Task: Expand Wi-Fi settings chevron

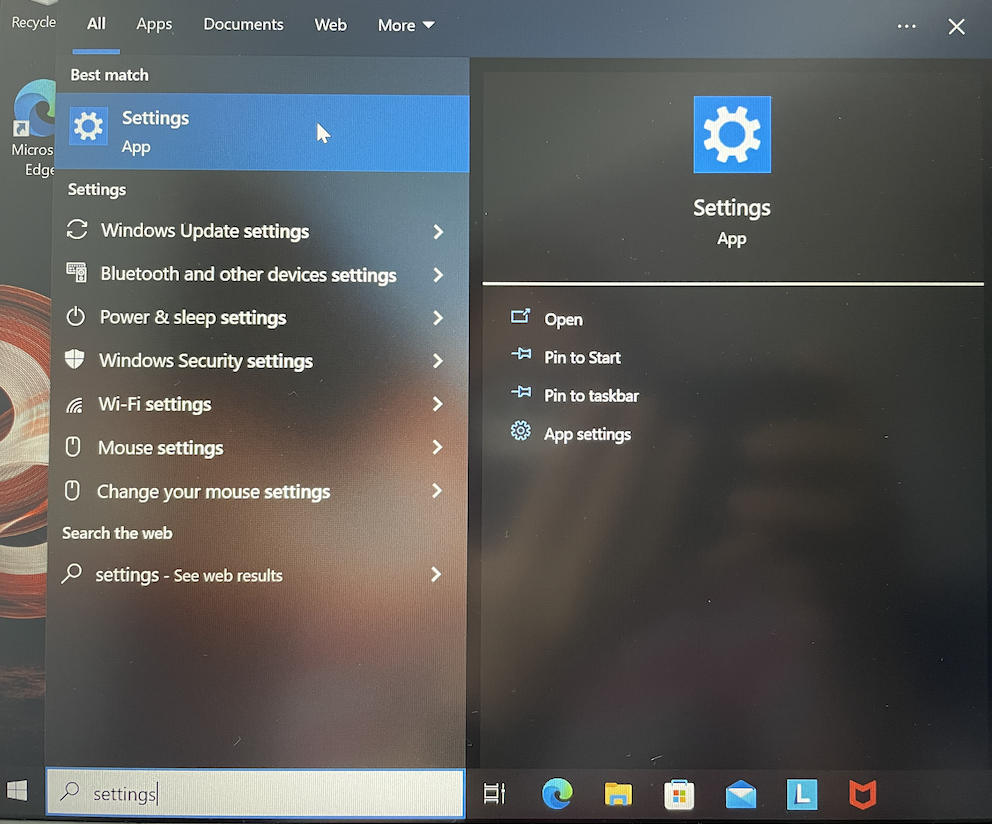Action: tap(438, 404)
